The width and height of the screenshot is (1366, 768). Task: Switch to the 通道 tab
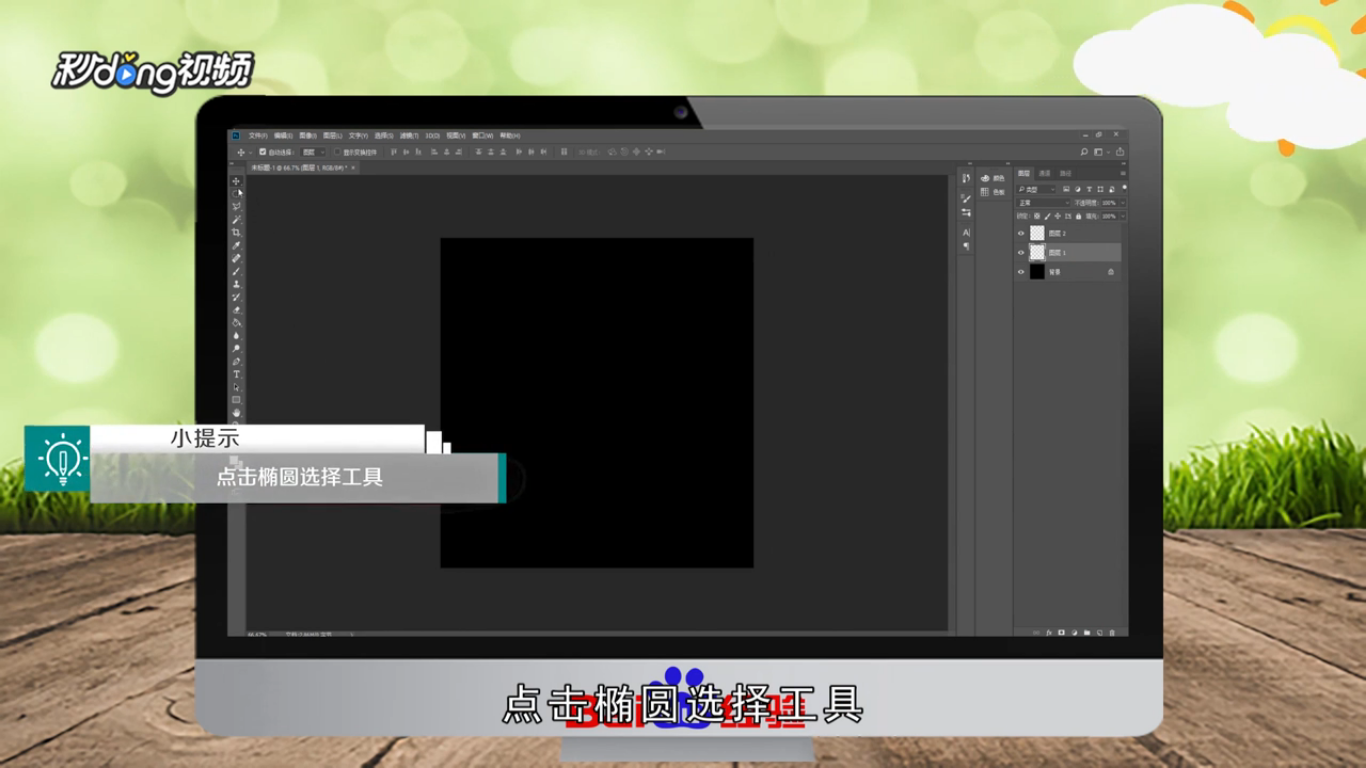pyautogui.click(x=1045, y=173)
